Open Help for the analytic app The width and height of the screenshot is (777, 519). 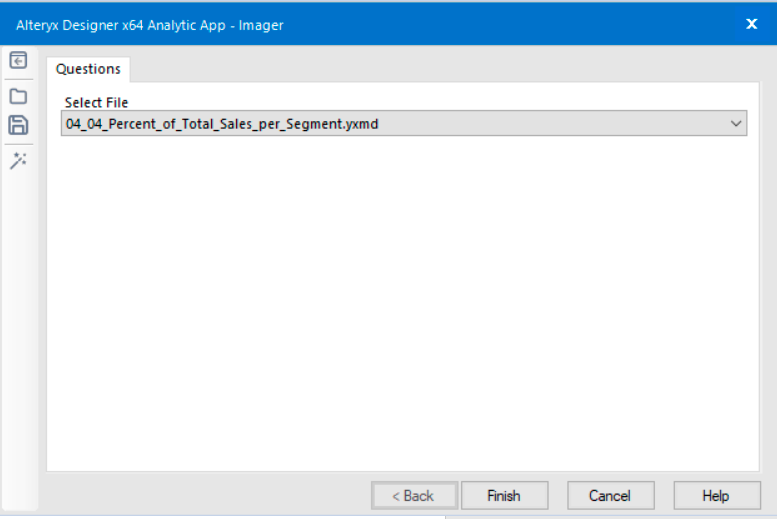pyautogui.click(x=717, y=495)
